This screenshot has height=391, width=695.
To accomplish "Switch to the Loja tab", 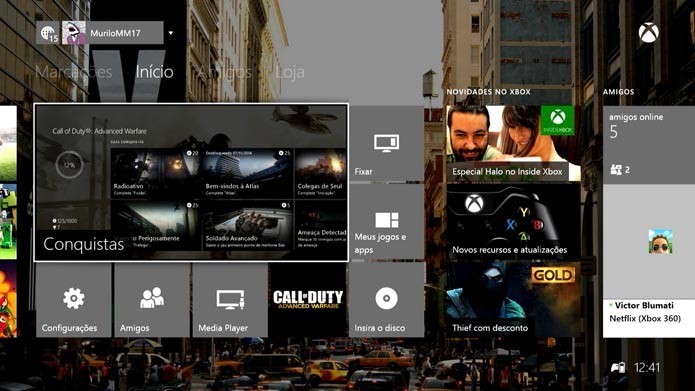I will pyautogui.click(x=289, y=72).
